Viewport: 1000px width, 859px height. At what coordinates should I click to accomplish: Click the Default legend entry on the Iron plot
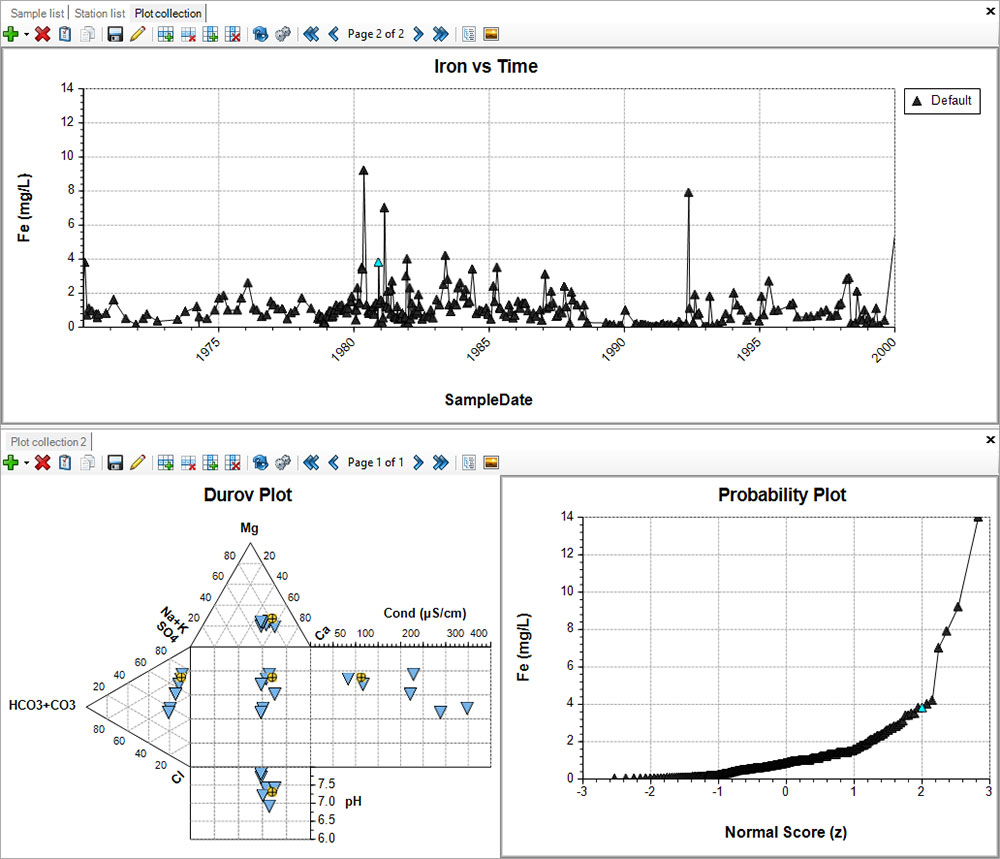pos(941,101)
